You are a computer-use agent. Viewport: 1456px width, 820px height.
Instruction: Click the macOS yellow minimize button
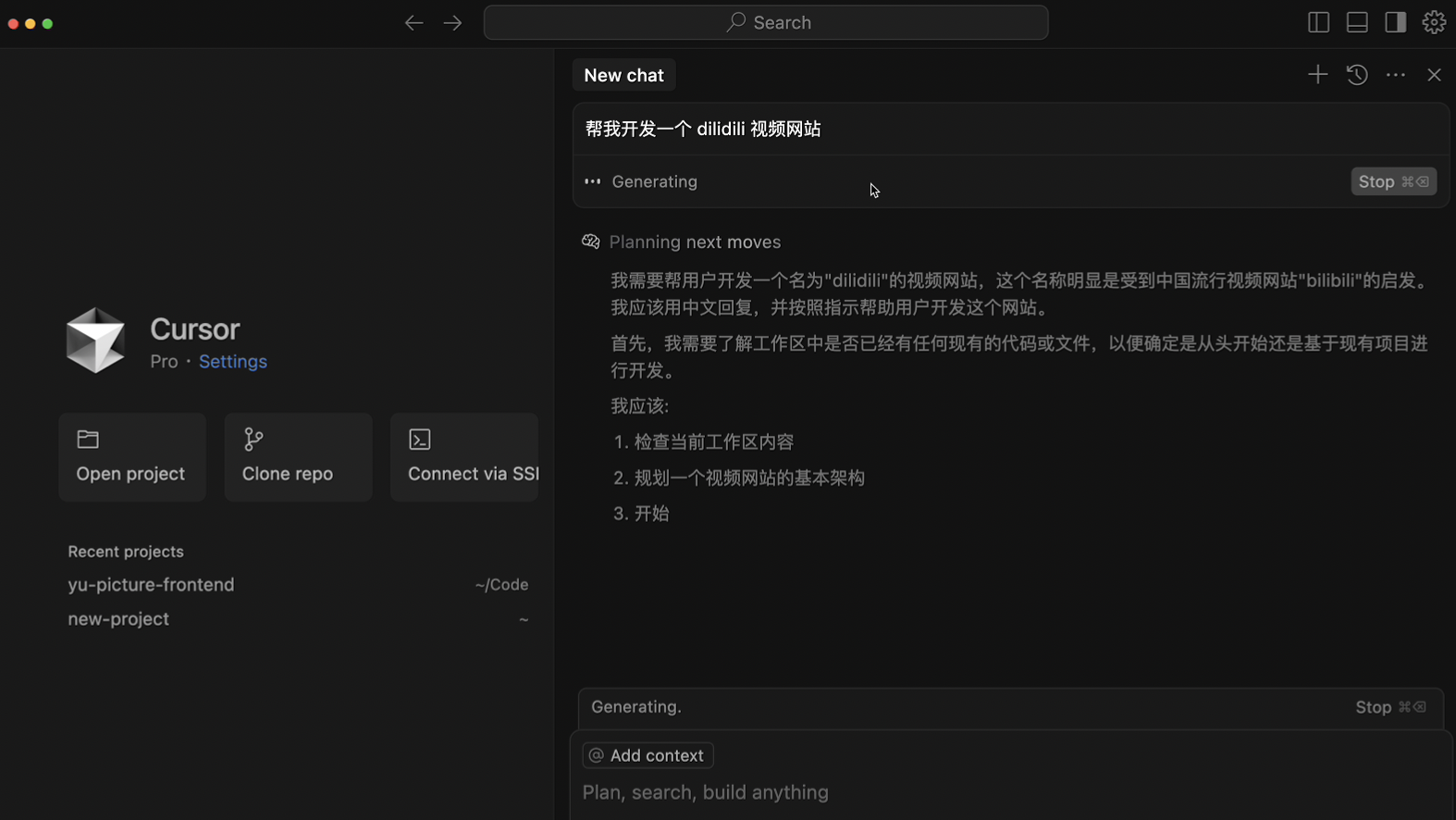(x=31, y=23)
